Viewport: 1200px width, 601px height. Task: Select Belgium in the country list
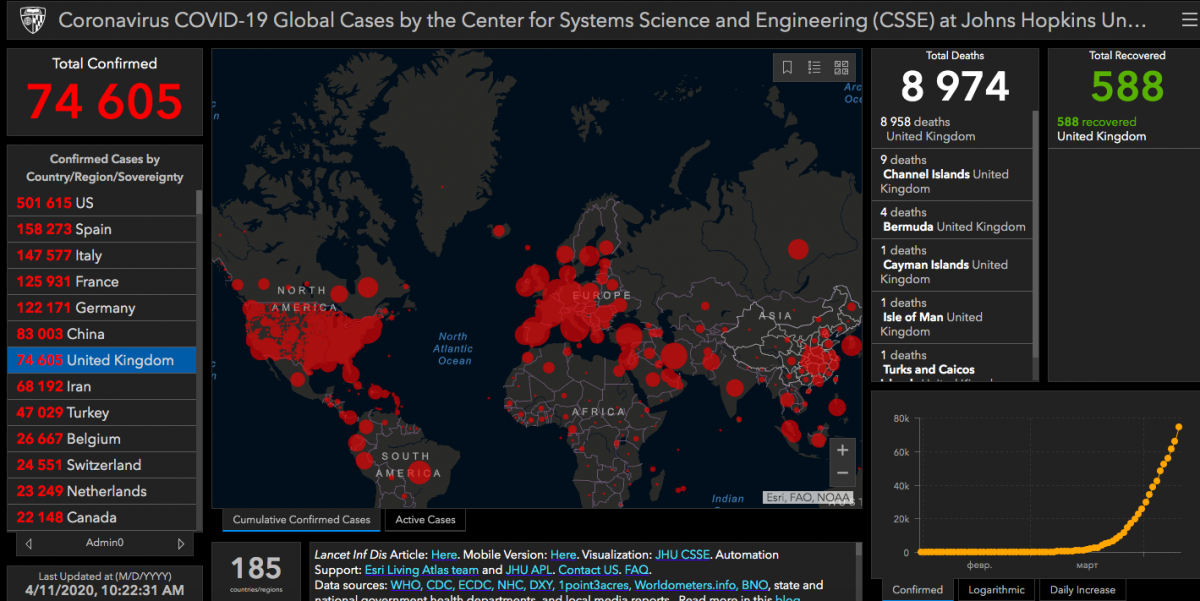point(102,438)
